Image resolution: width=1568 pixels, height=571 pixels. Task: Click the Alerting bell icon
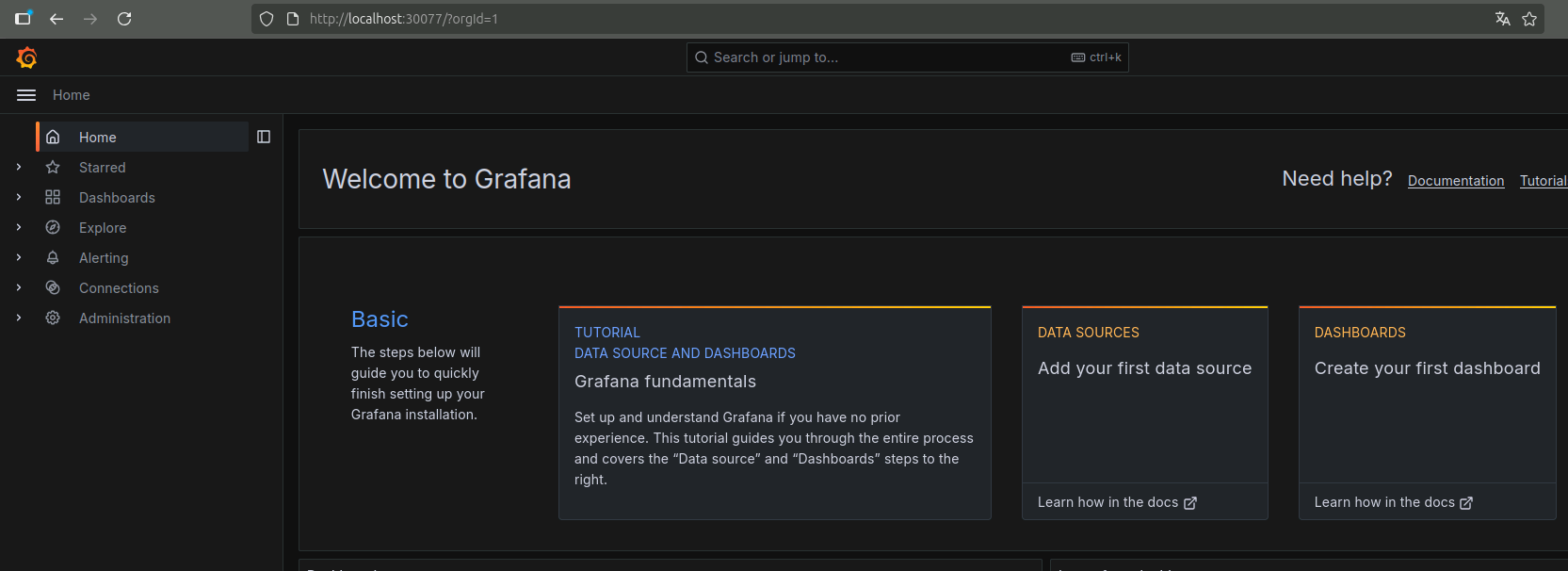point(53,258)
